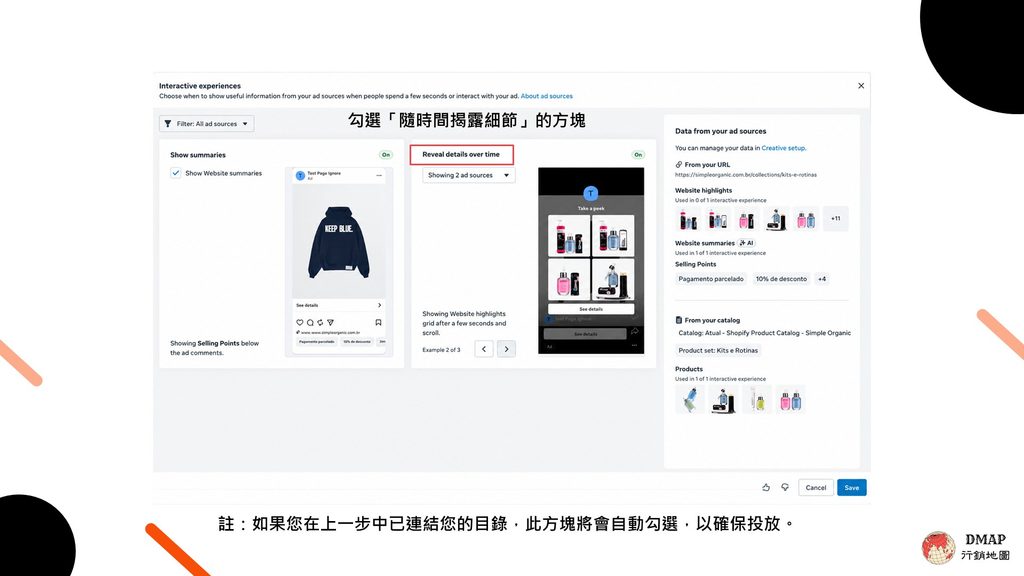1024x576 pixels.
Task: Click the last pink and blue product thumbnail
Action: tap(790, 399)
